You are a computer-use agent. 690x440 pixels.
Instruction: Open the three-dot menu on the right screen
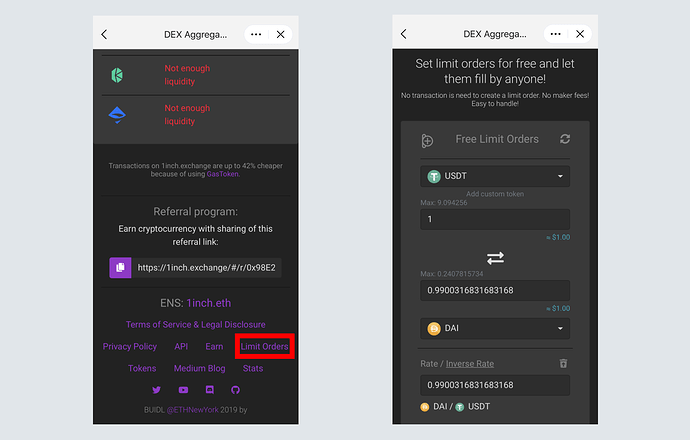pos(555,34)
